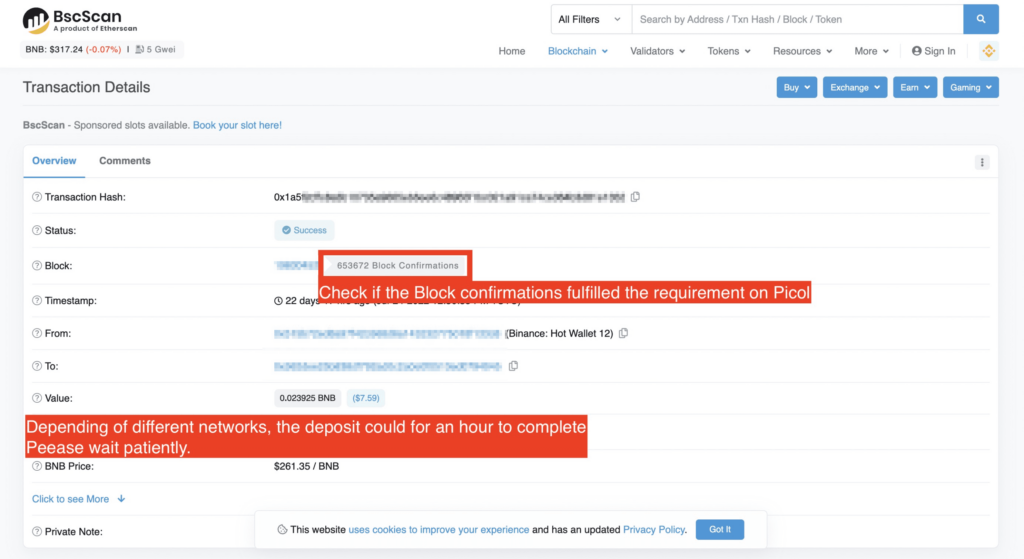Switch to the Comments tab
This screenshot has height=559, width=1024.
[125, 161]
